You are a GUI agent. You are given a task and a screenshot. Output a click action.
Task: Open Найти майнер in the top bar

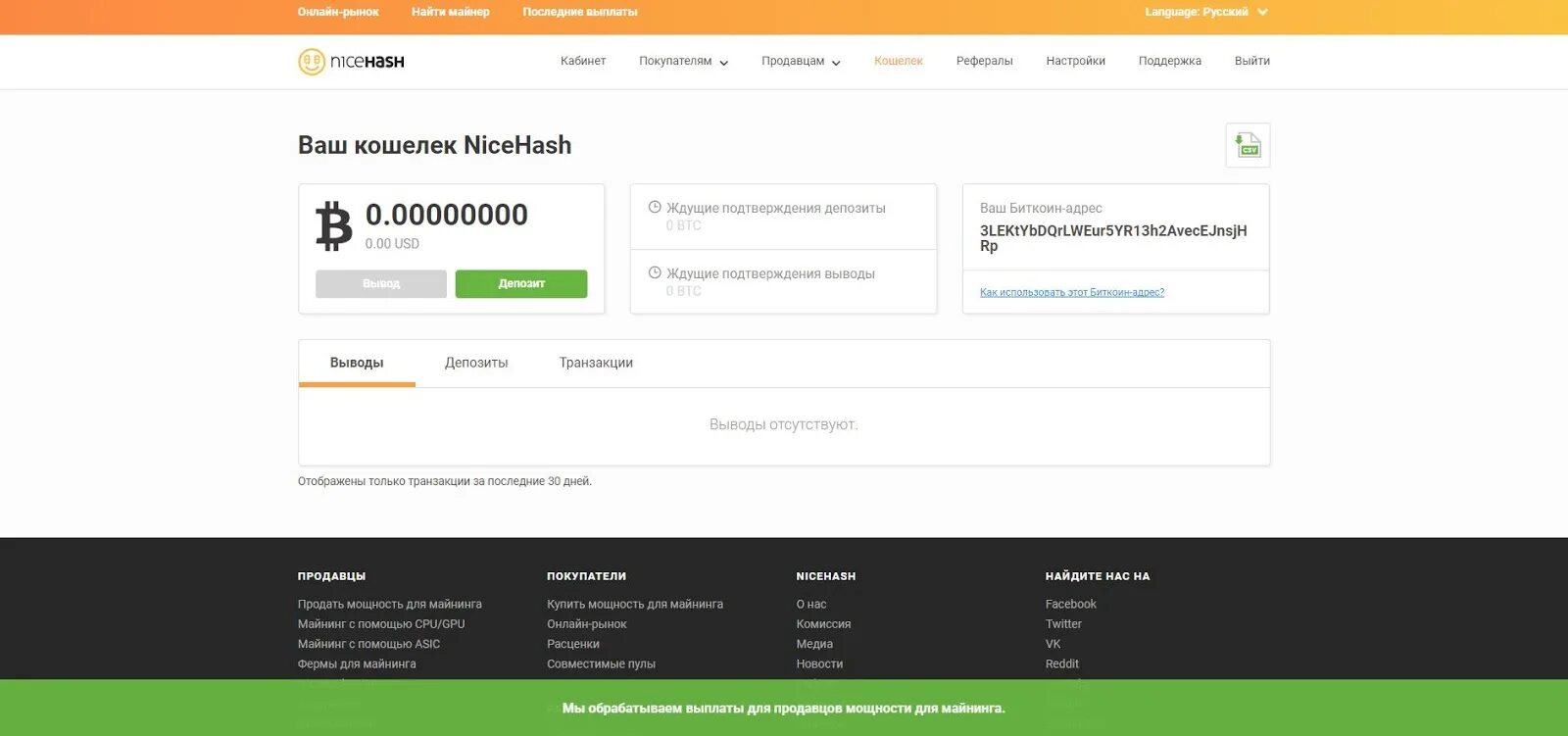point(451,12)
